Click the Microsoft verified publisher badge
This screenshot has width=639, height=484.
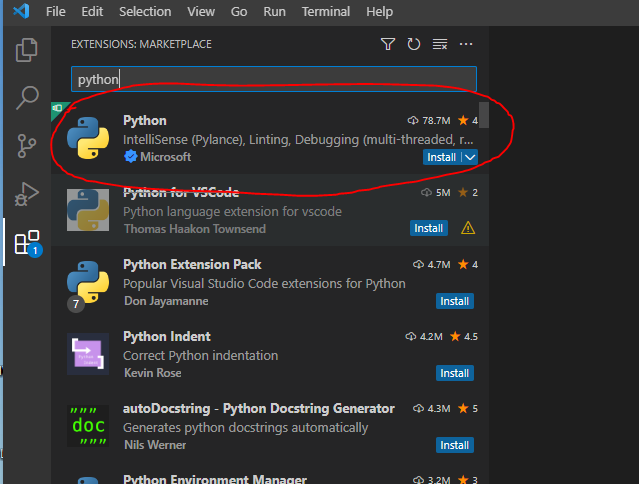click(x=130, y=156)
